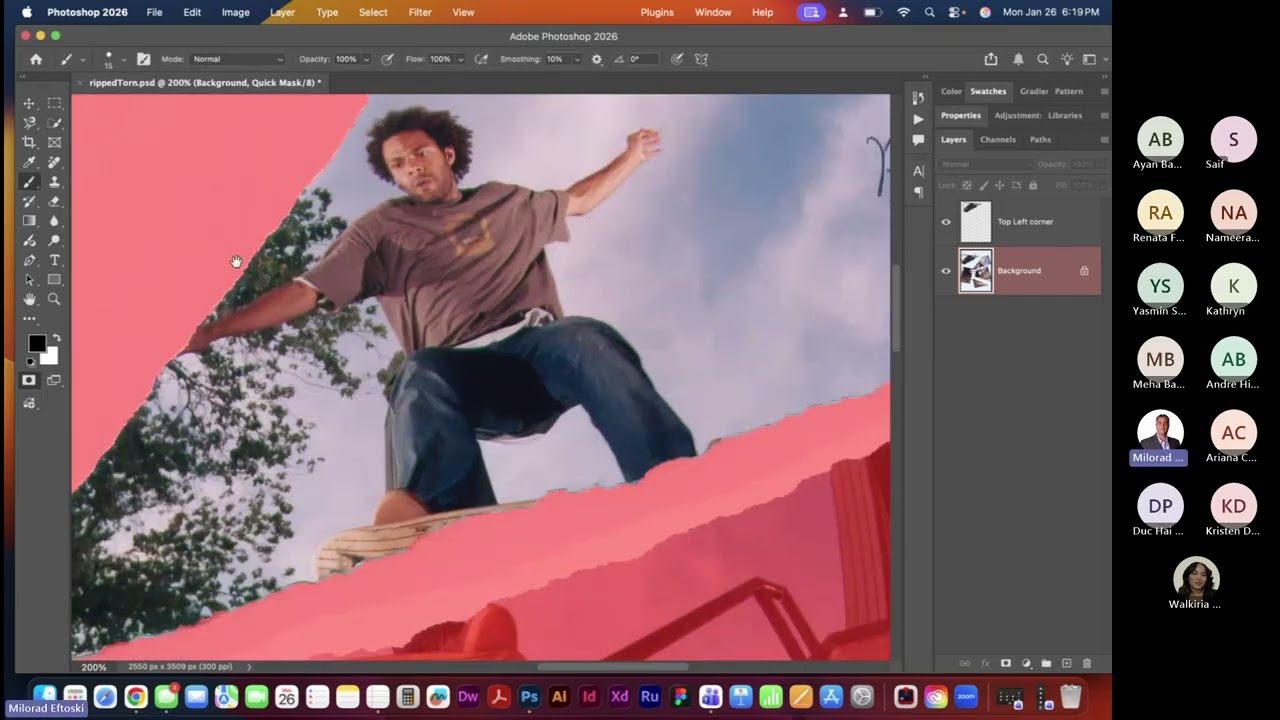Open Photoshop search magnifier in options bar
The image size is (1280, 720).
(1042, 59)
